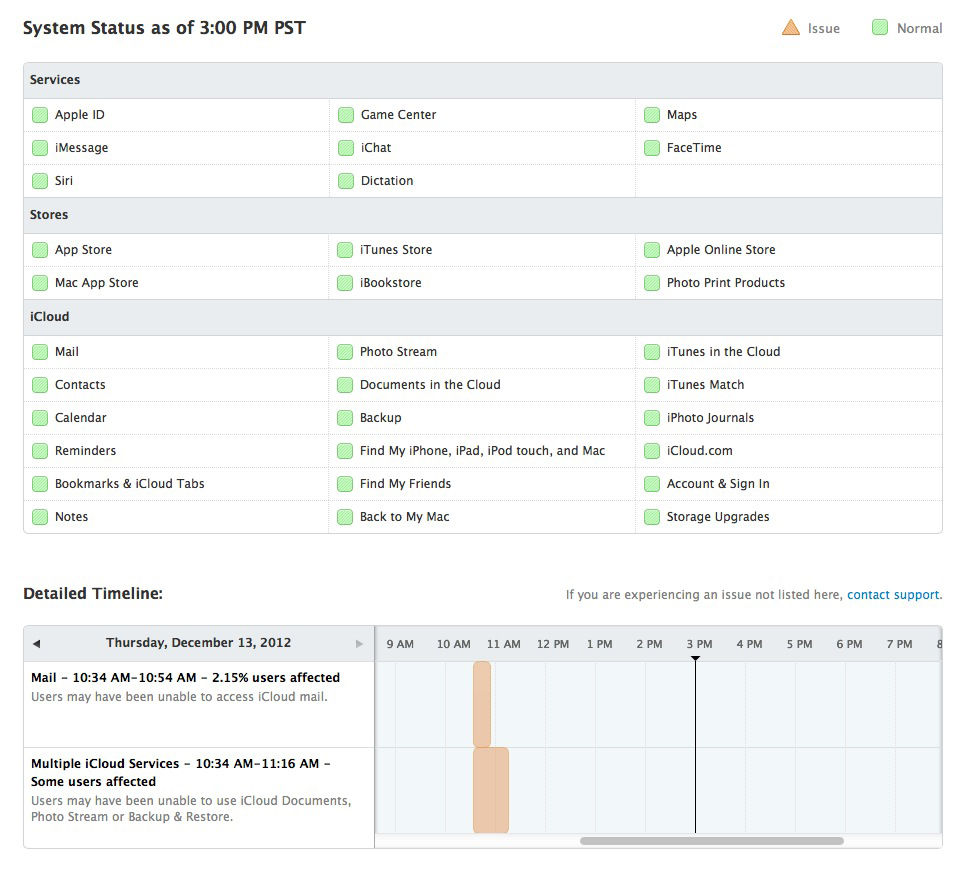
Task: Click the Find My iPhone, iPad label
Action: click(482, 451)
